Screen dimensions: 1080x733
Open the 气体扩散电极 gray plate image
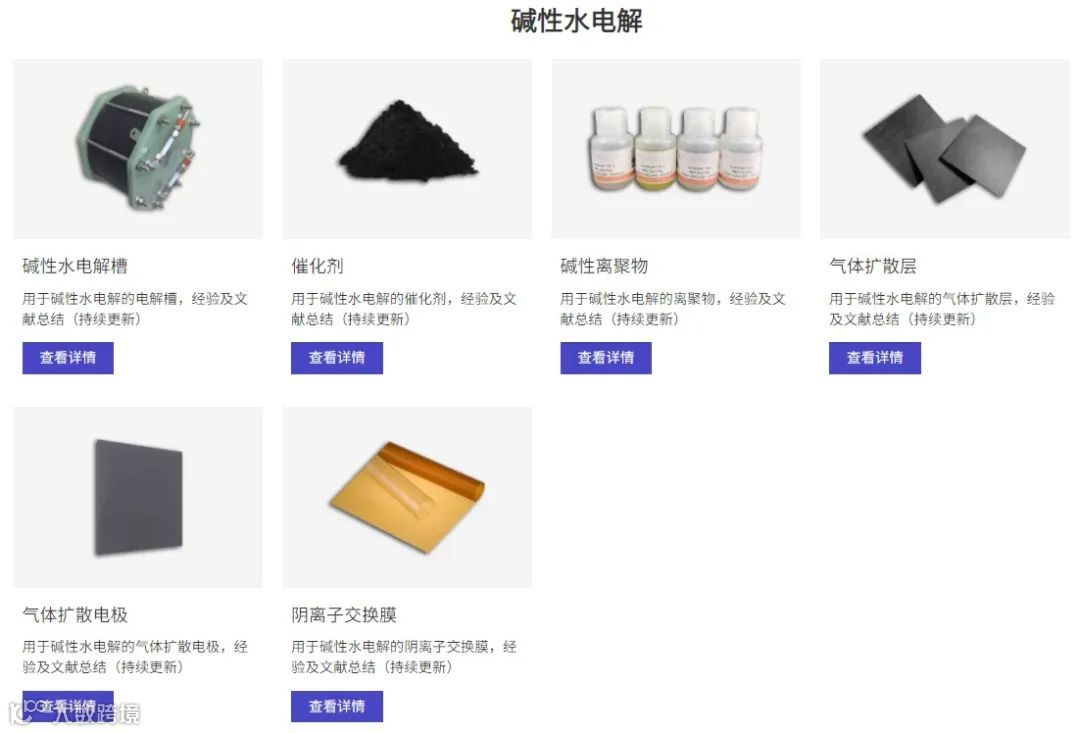[x=138, y=497]
